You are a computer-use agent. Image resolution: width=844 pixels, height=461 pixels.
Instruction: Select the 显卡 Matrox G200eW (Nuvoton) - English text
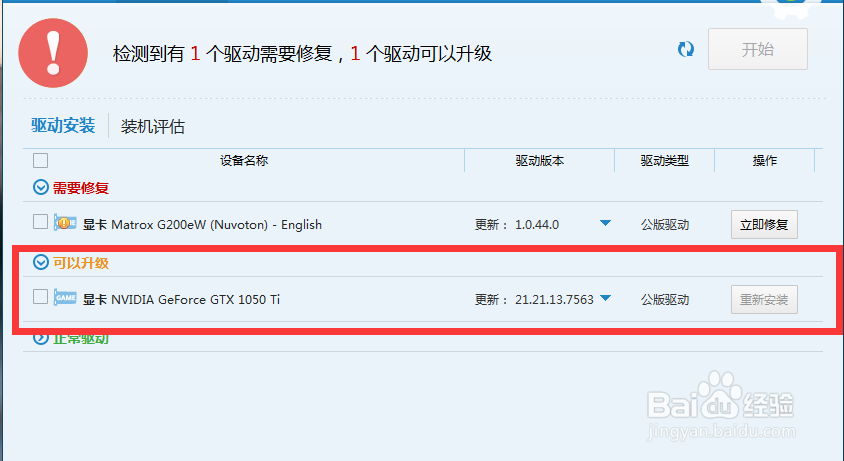coord(202,225)
